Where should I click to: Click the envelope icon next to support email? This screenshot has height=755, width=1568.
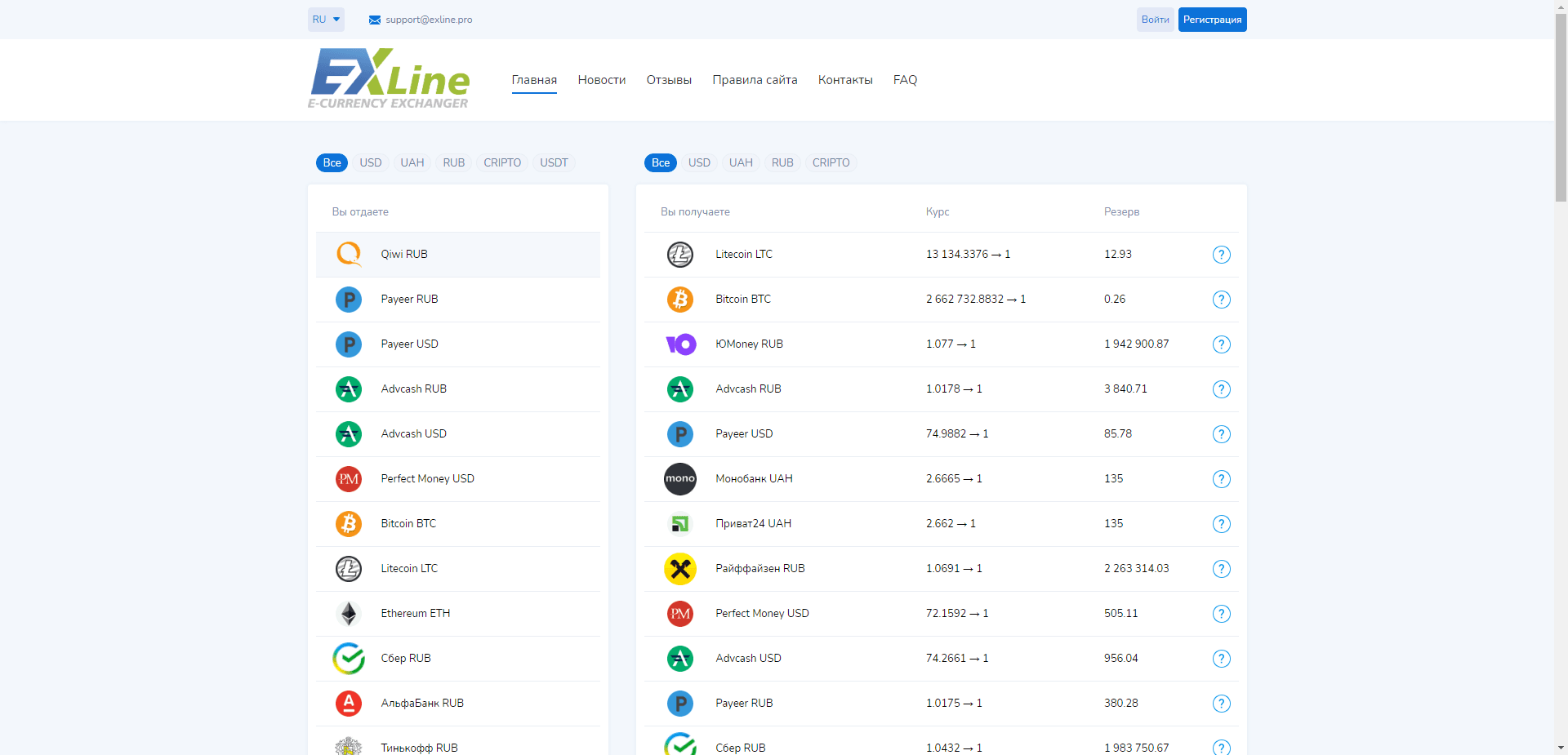[x=375, y=20]
